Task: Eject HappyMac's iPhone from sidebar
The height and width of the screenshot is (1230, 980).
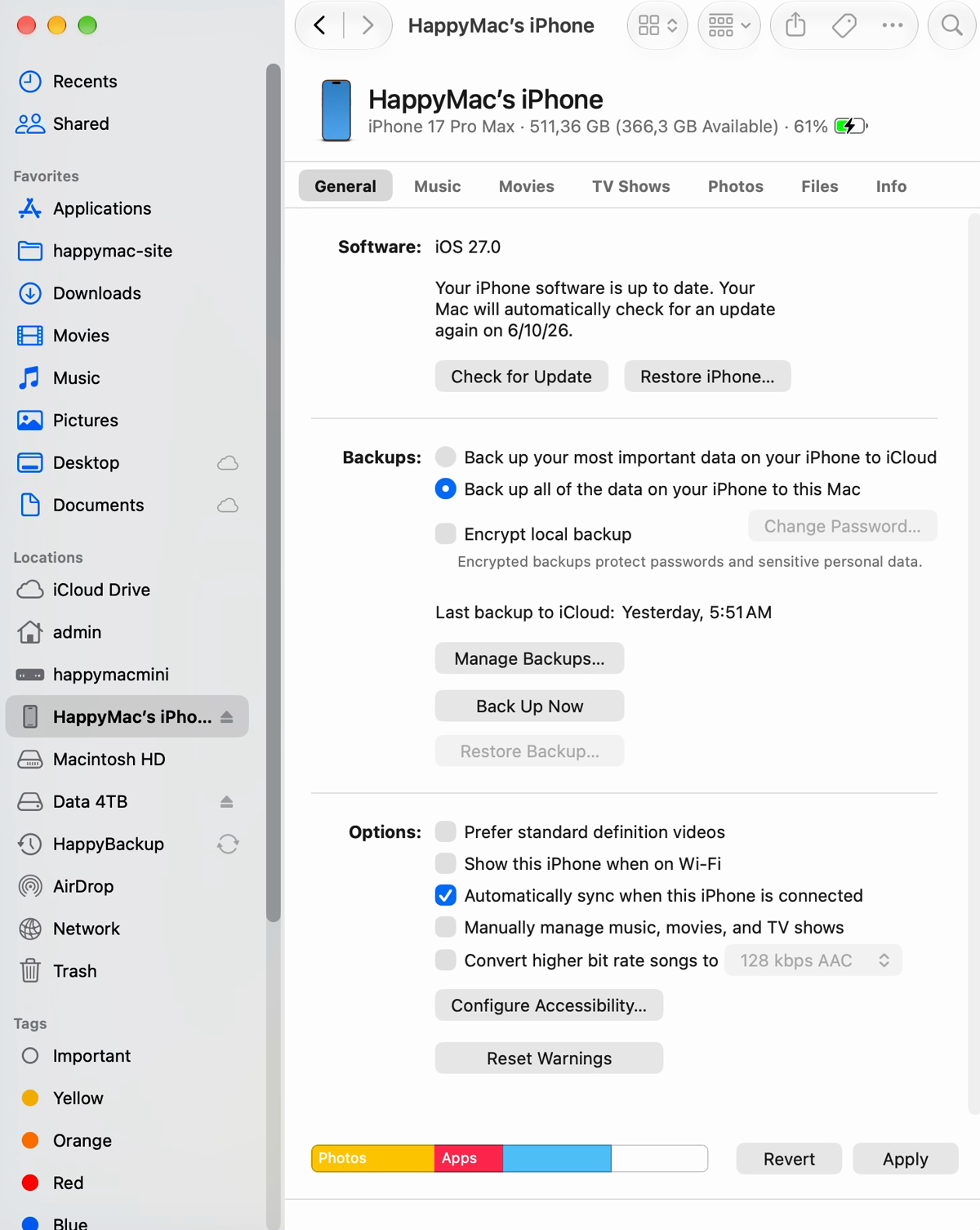Action: 227,717
